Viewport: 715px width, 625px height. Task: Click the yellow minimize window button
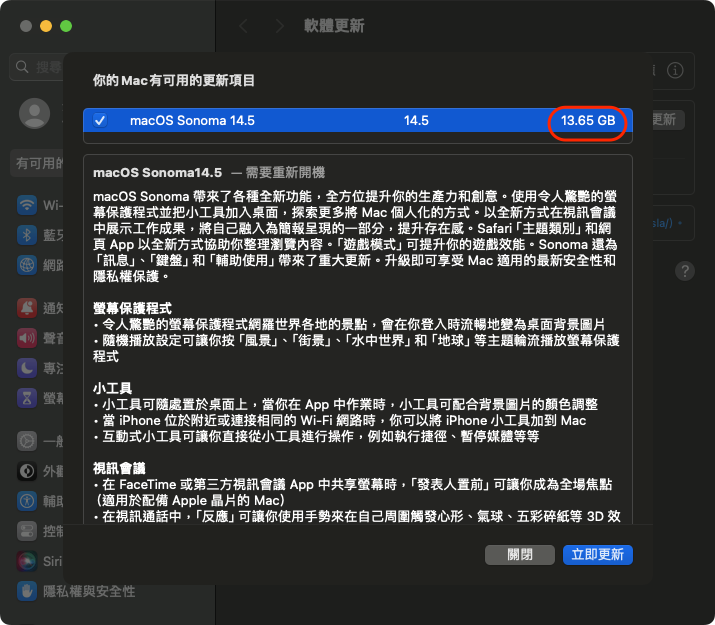tap(46, 26)
